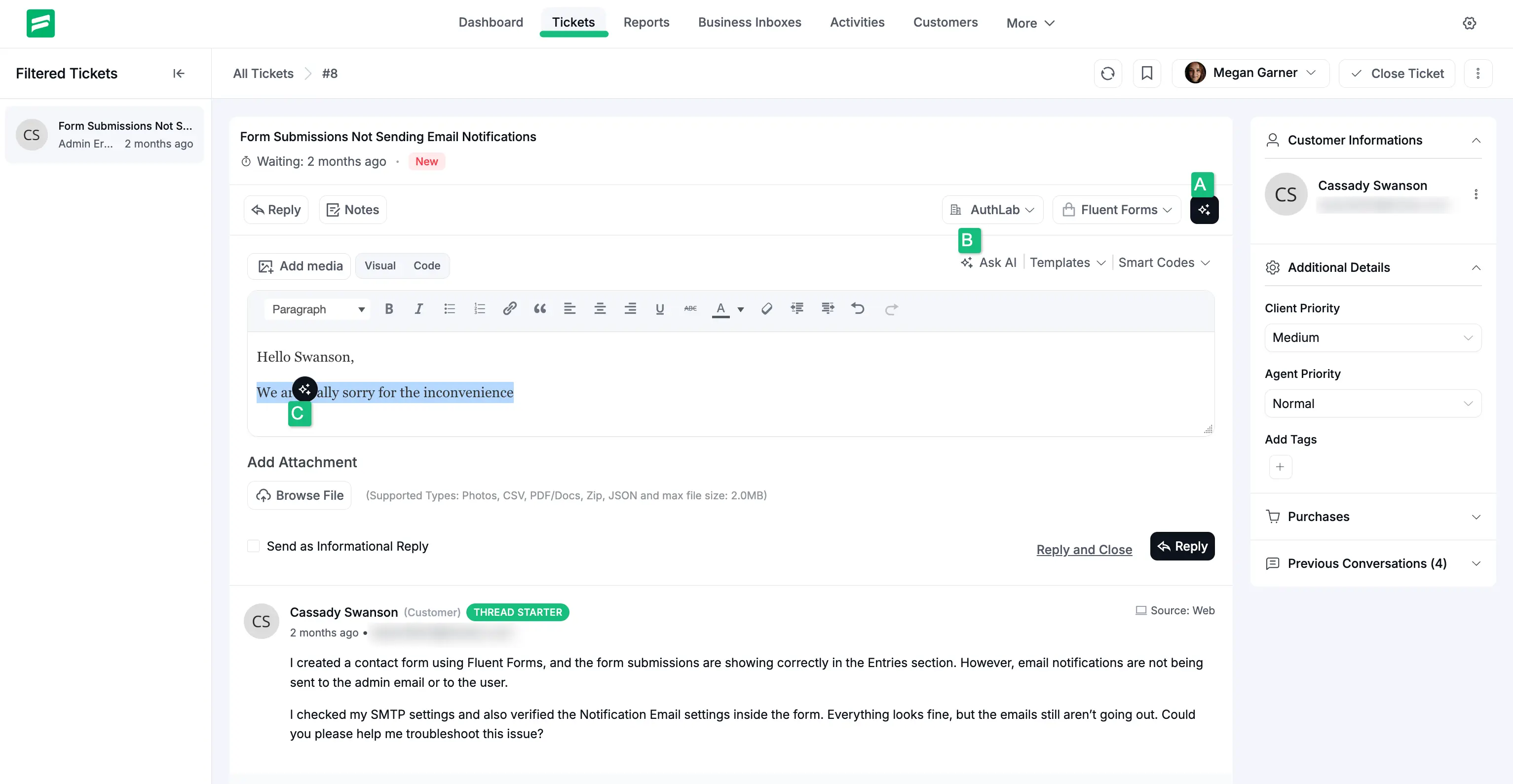Image resolution: width=1513 pixels, height=784 pixels.
Task: Click the refresh ticket icon
Action: coord(1107,74)
